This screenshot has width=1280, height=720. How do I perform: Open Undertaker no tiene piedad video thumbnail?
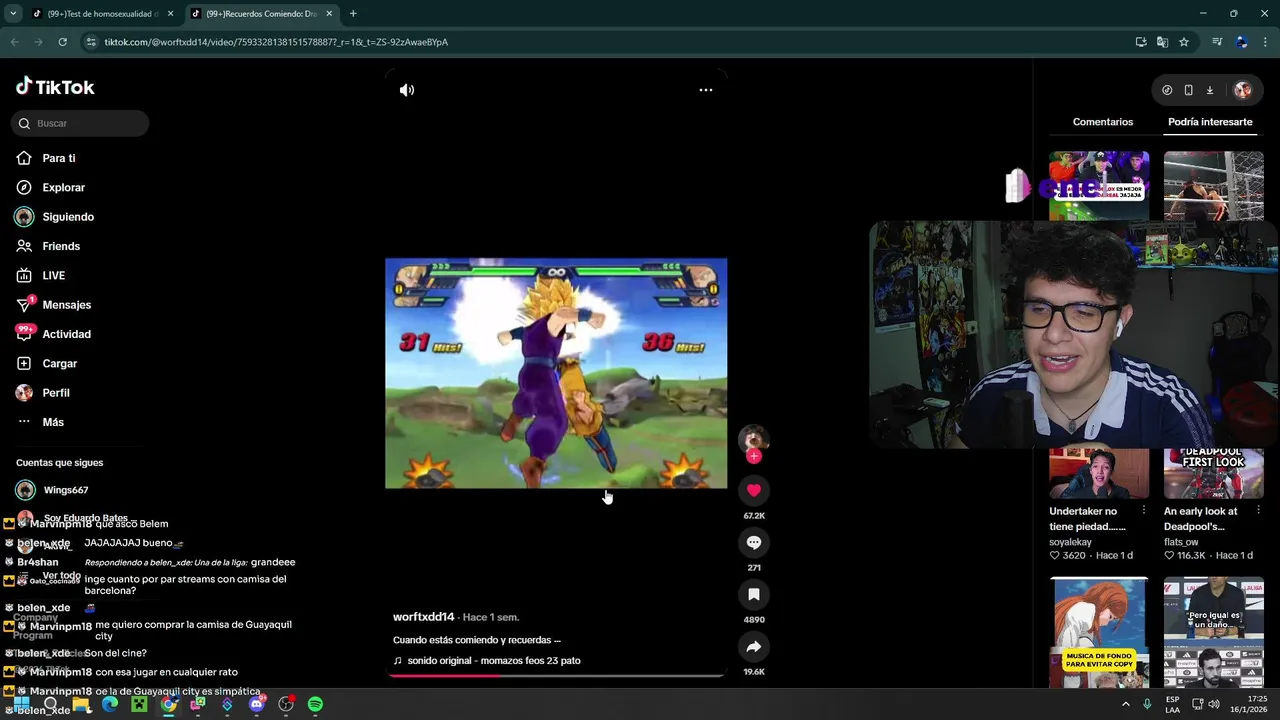[1099, 473]
